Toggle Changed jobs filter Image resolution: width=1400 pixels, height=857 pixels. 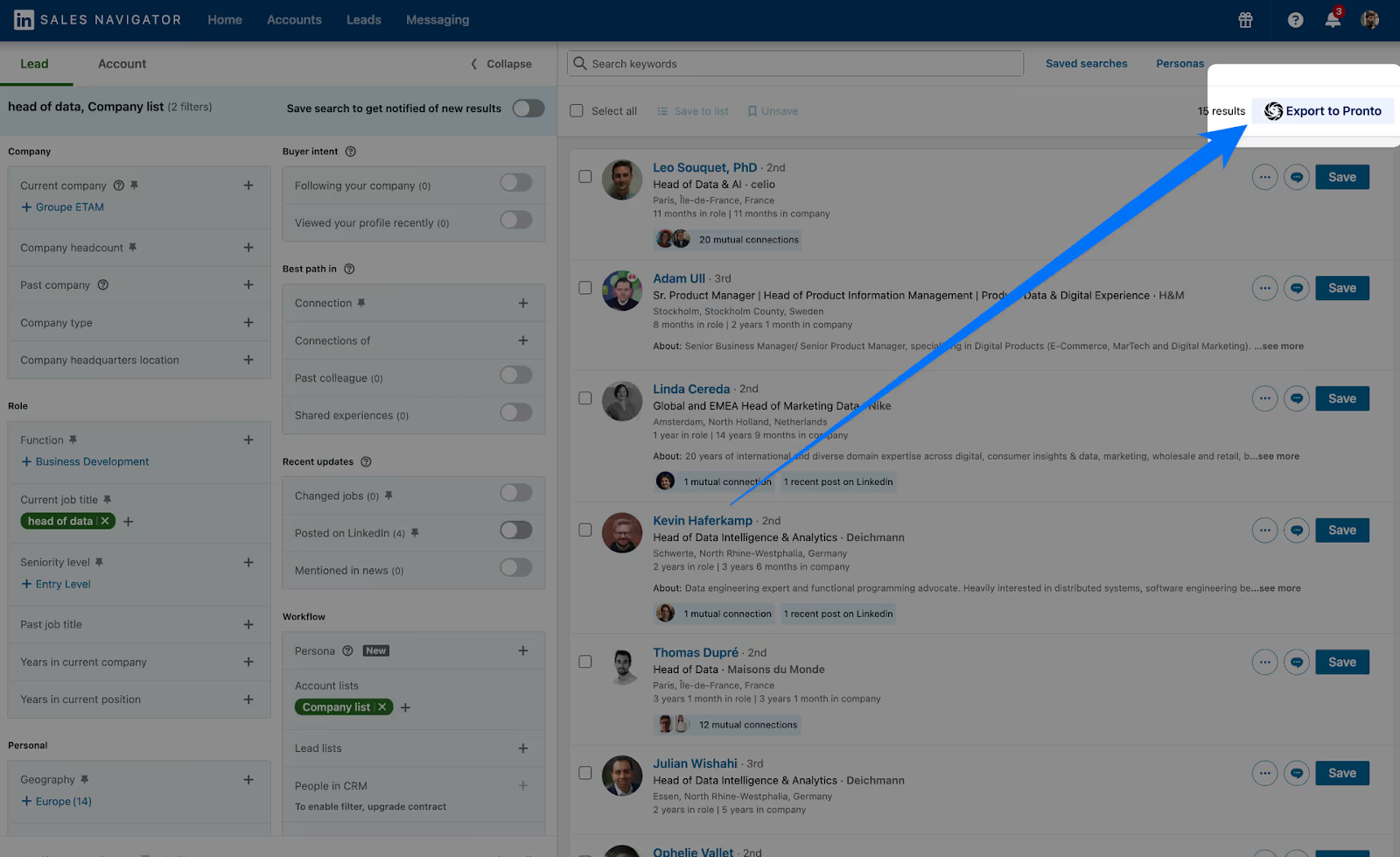click(516, 493)
